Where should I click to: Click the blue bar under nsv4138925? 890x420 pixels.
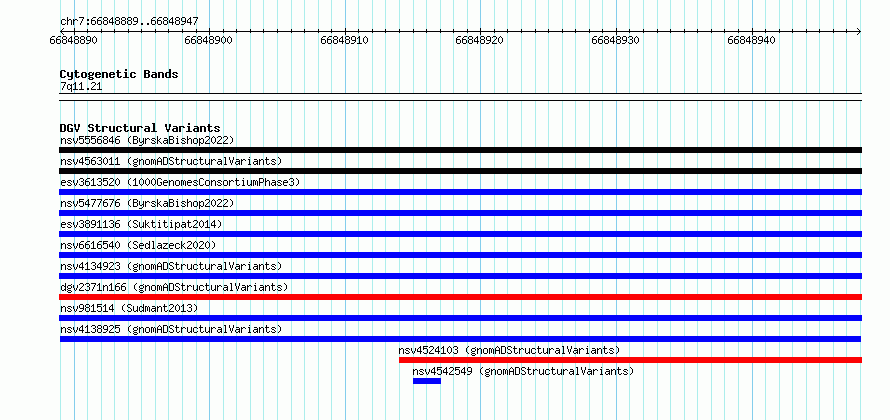point(460,339)
